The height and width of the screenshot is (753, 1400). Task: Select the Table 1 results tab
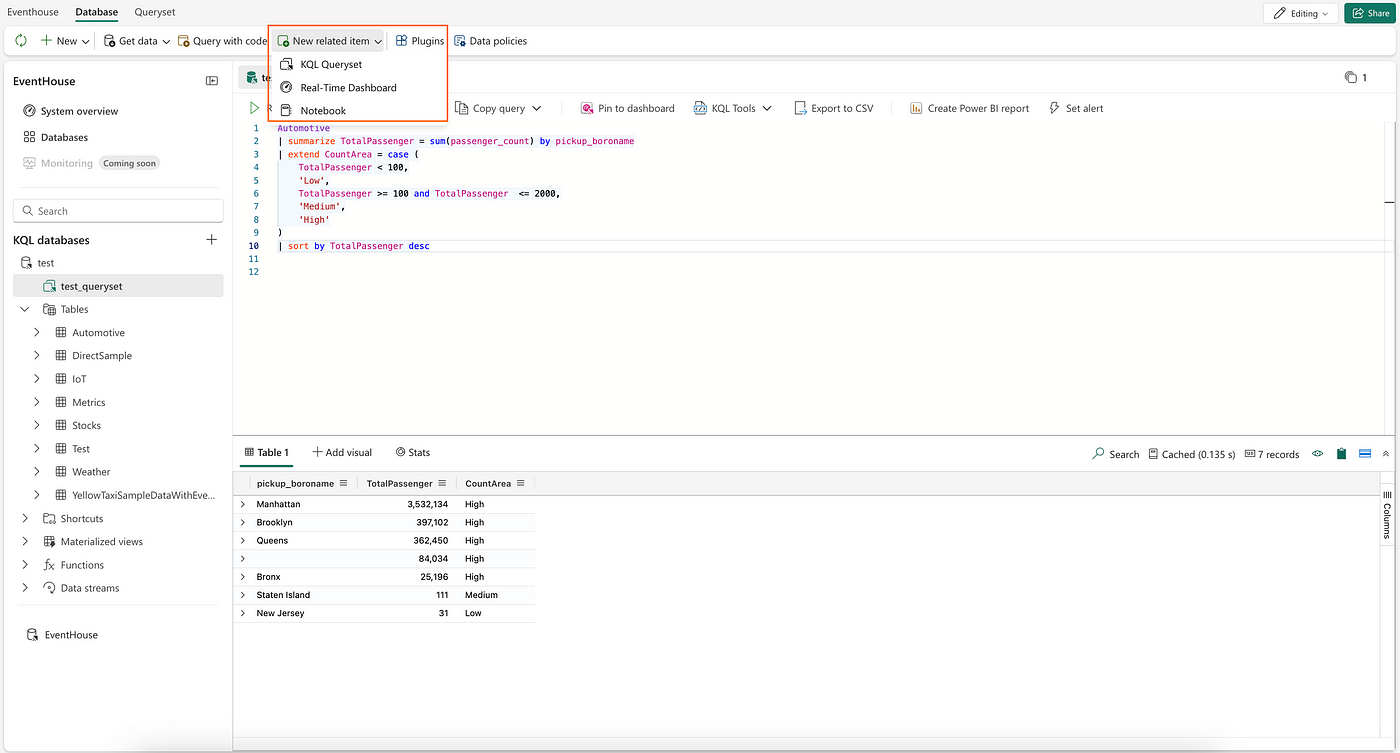266,453
